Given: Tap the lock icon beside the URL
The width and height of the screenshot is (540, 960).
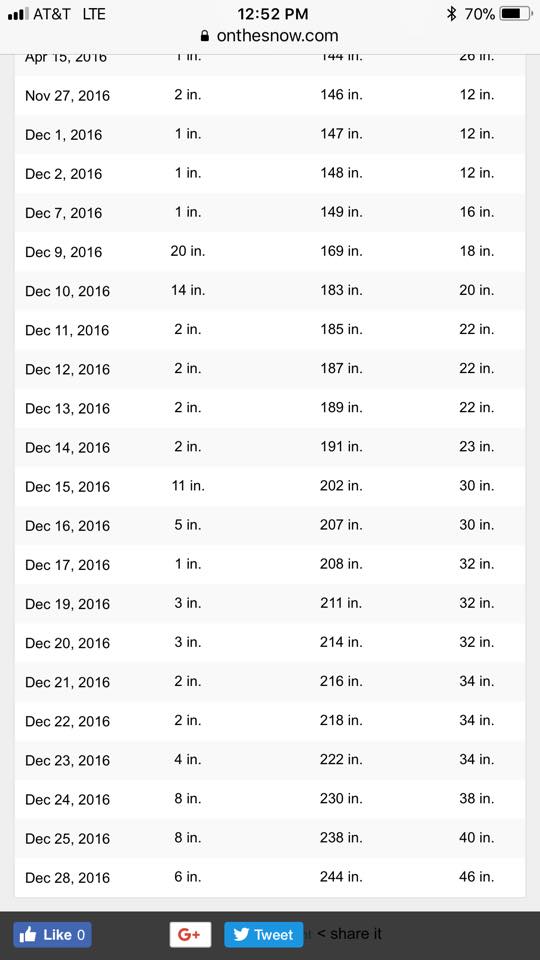Looking at the screenshot, I should (205, 36).
